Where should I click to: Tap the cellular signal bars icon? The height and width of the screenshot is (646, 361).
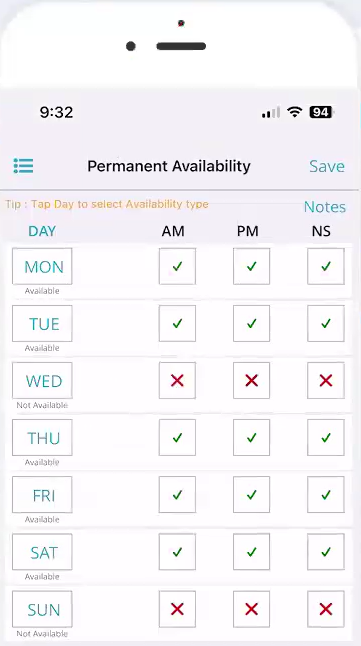[x=271, y=112]
